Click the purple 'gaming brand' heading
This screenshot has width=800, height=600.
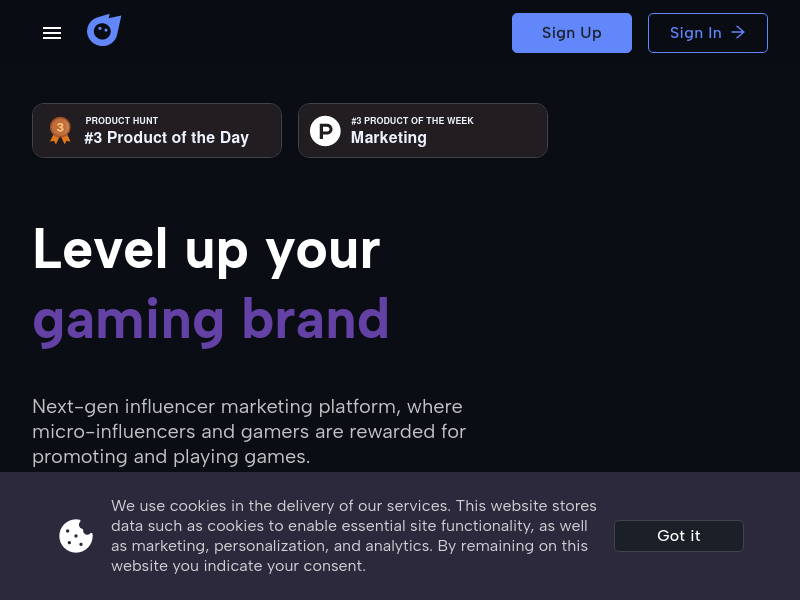coord(210,318)
